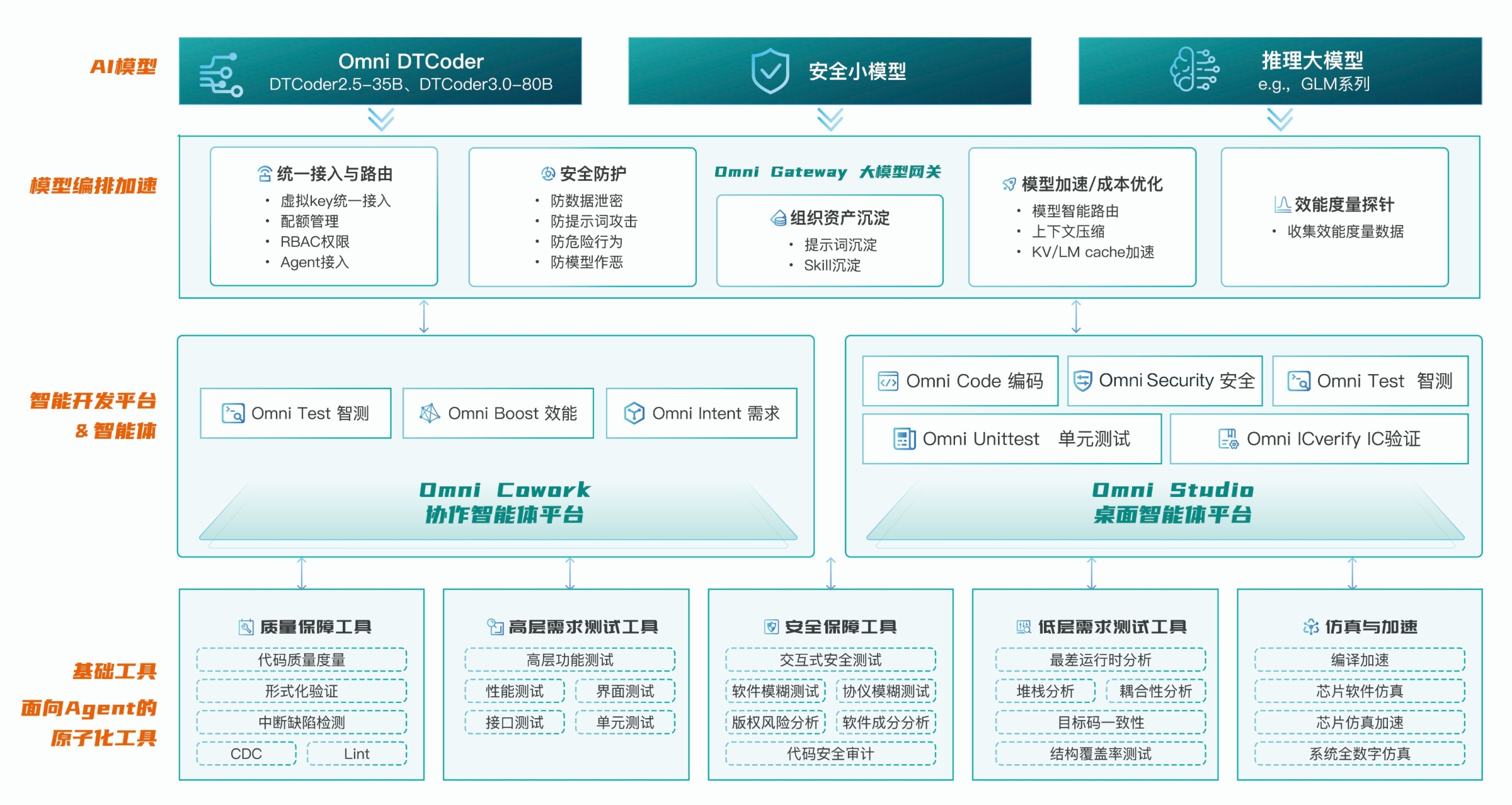This screenshot has height=805, width=1512.
Task: Click the Omni Intent 需求 cube icon
Action: (634, 413)
